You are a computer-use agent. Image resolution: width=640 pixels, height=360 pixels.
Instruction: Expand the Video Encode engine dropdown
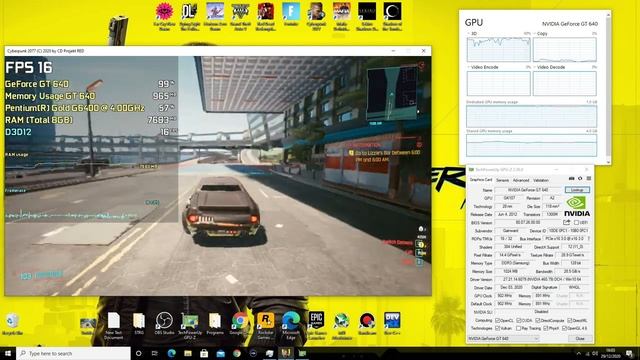click(x=469, y=67)
